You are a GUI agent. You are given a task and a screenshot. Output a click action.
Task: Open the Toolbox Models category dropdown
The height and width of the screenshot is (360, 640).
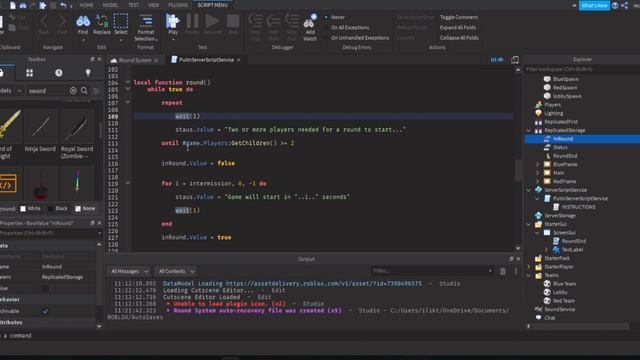11,91
